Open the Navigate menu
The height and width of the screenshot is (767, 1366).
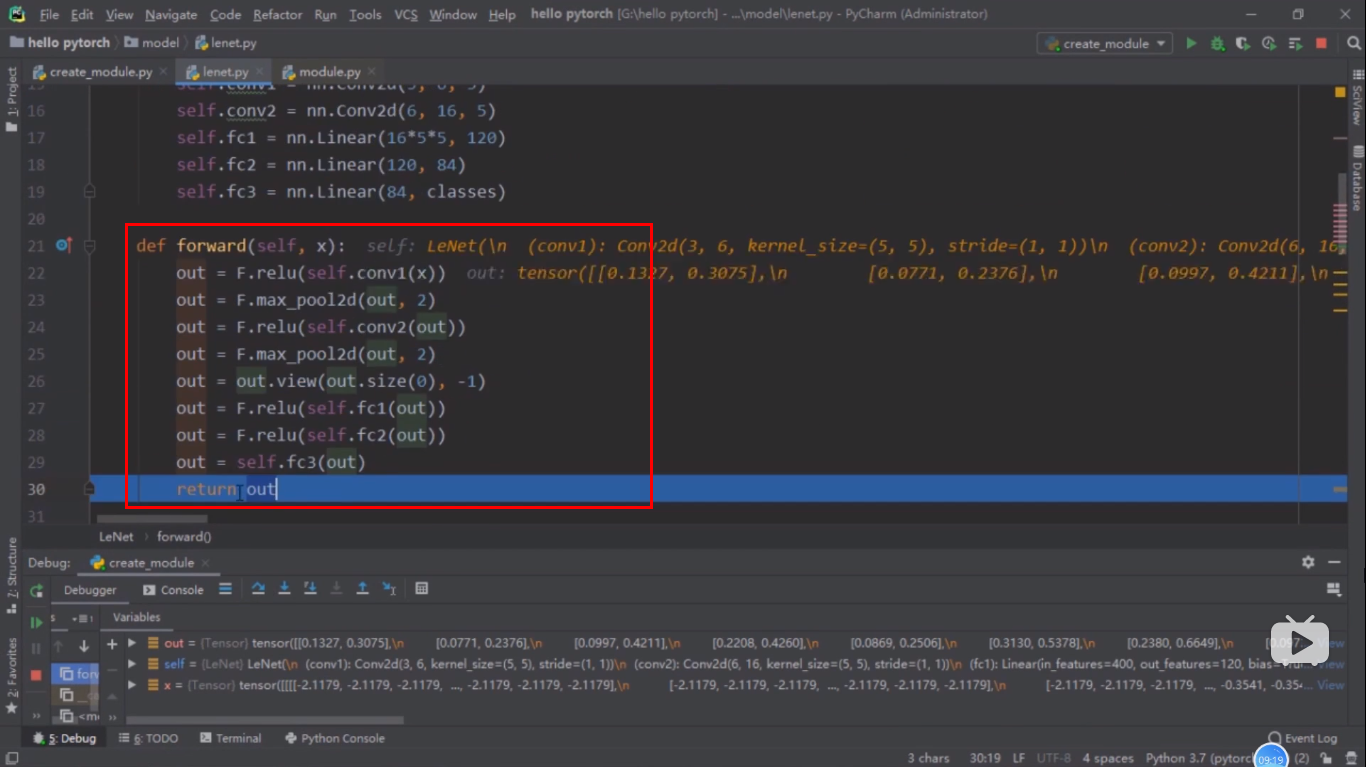(x=171, y=15)
